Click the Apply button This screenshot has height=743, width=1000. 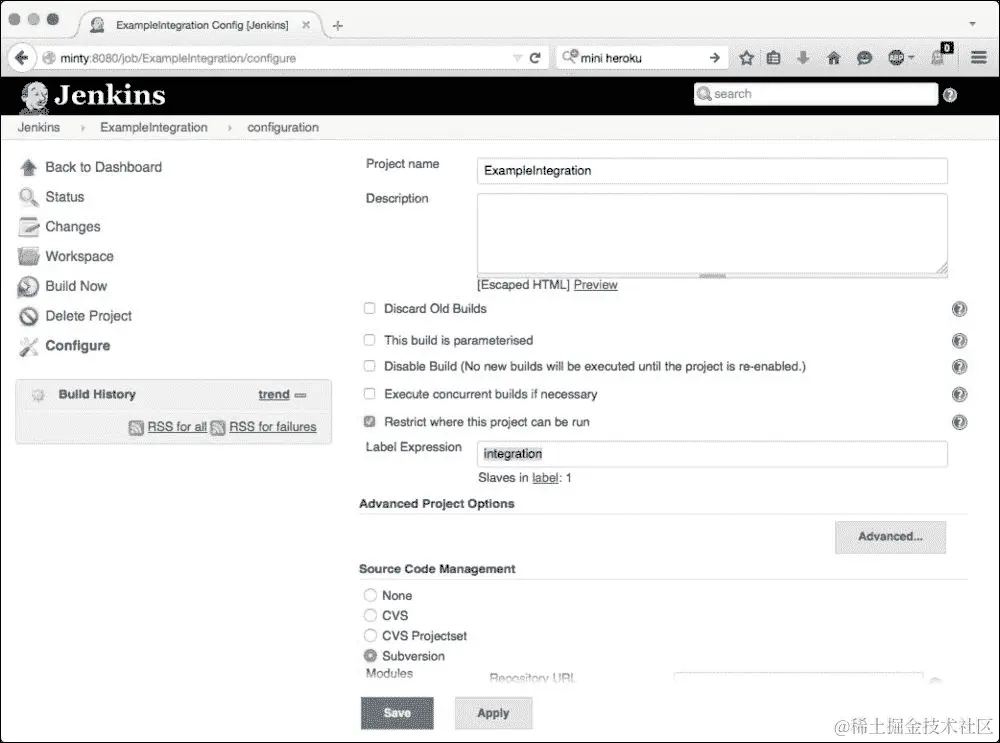493,713
